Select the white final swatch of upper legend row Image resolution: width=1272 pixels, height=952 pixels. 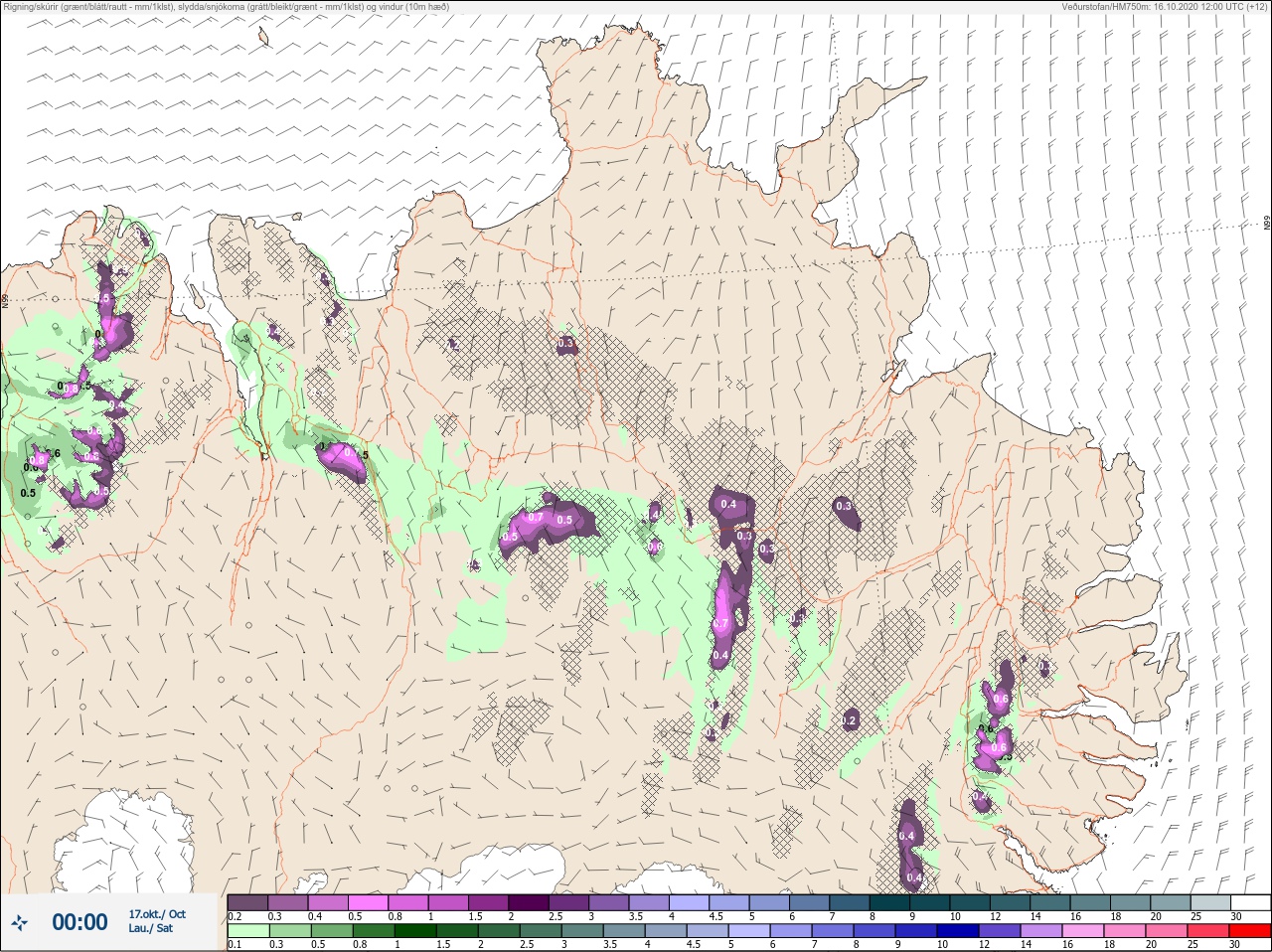click(x=1250, y=902)
